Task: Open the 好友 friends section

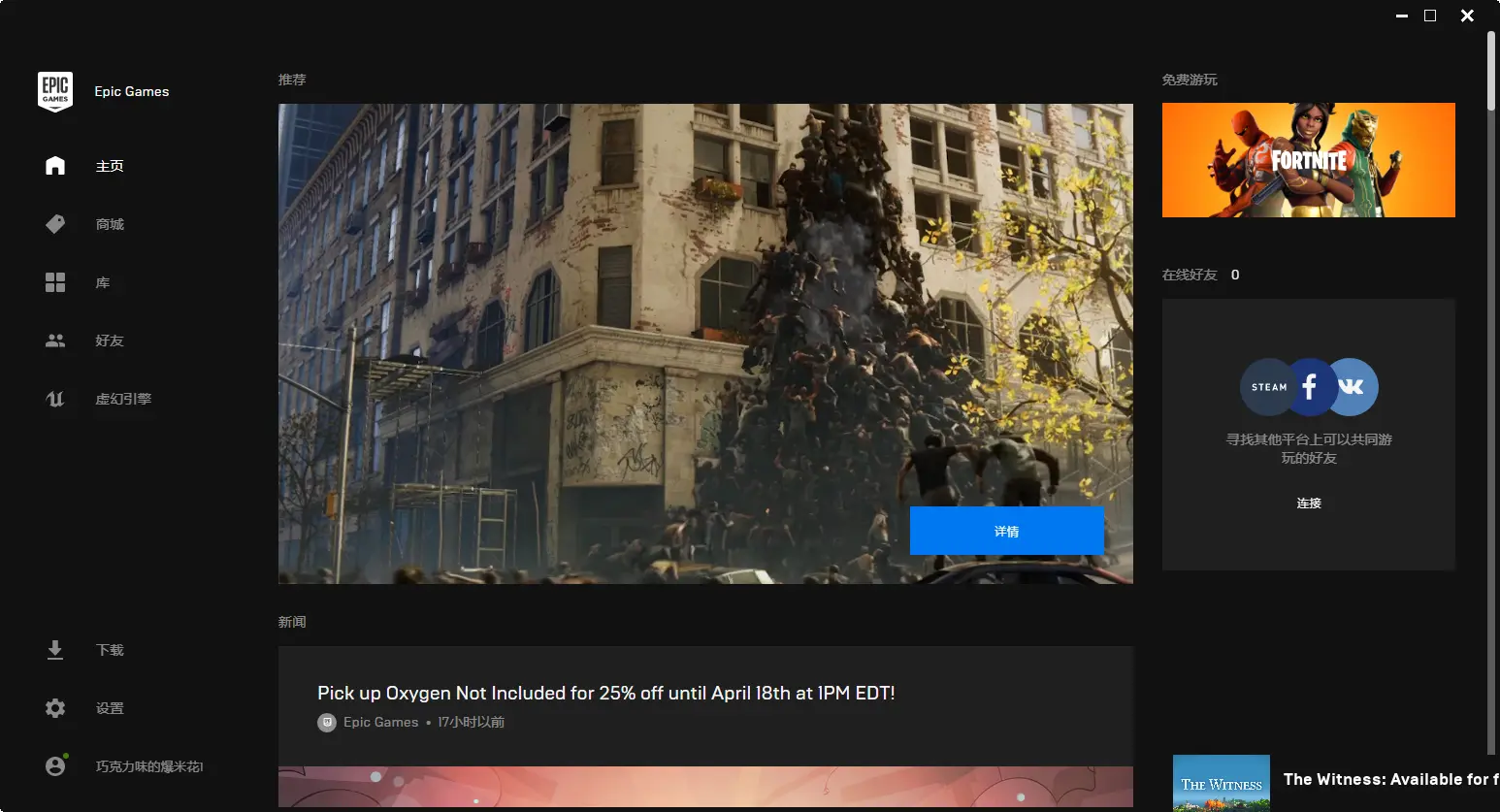Action: pyautogui.click(x=110, y=341)
